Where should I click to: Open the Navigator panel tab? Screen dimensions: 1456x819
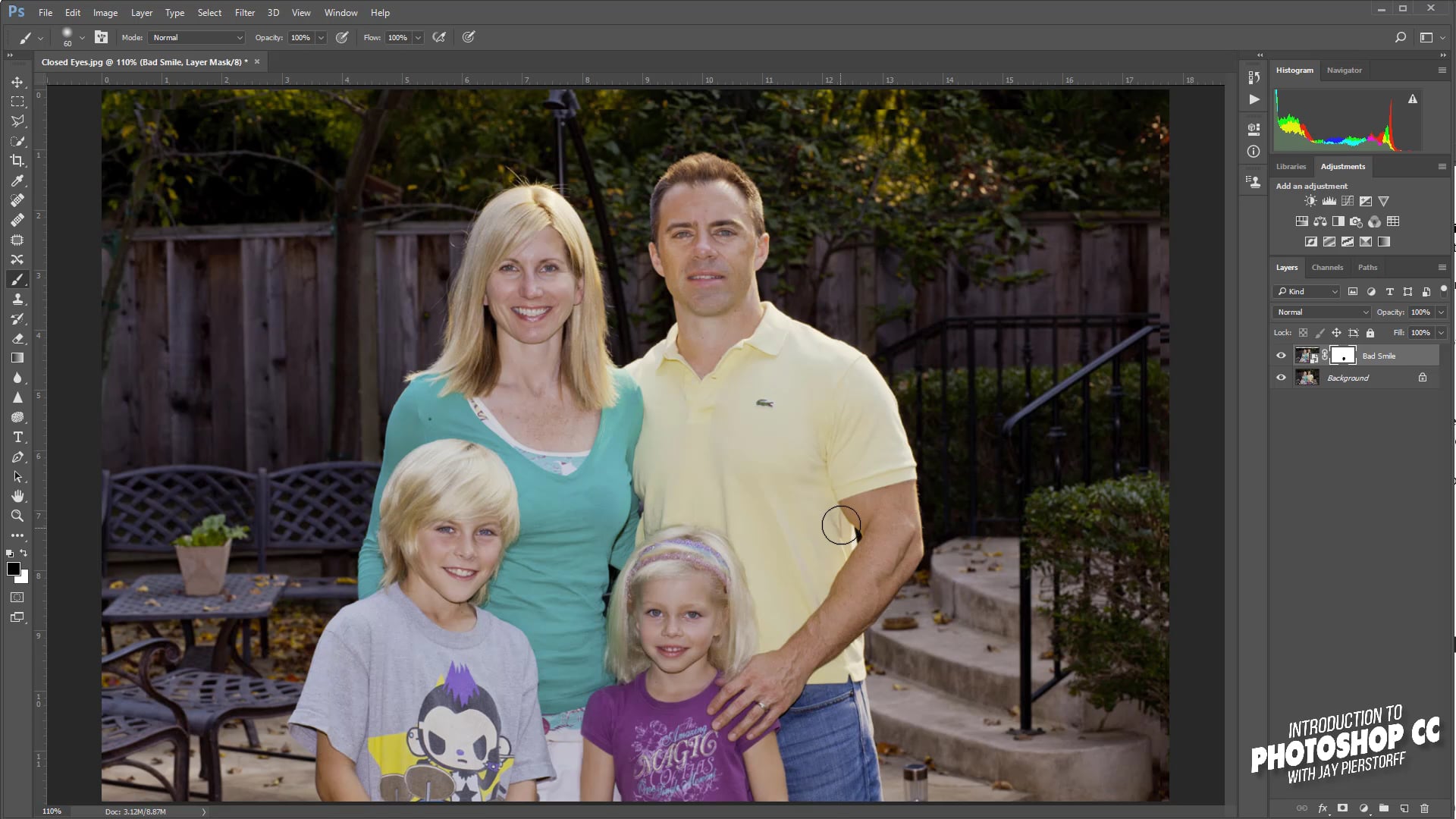[1344, 70]
